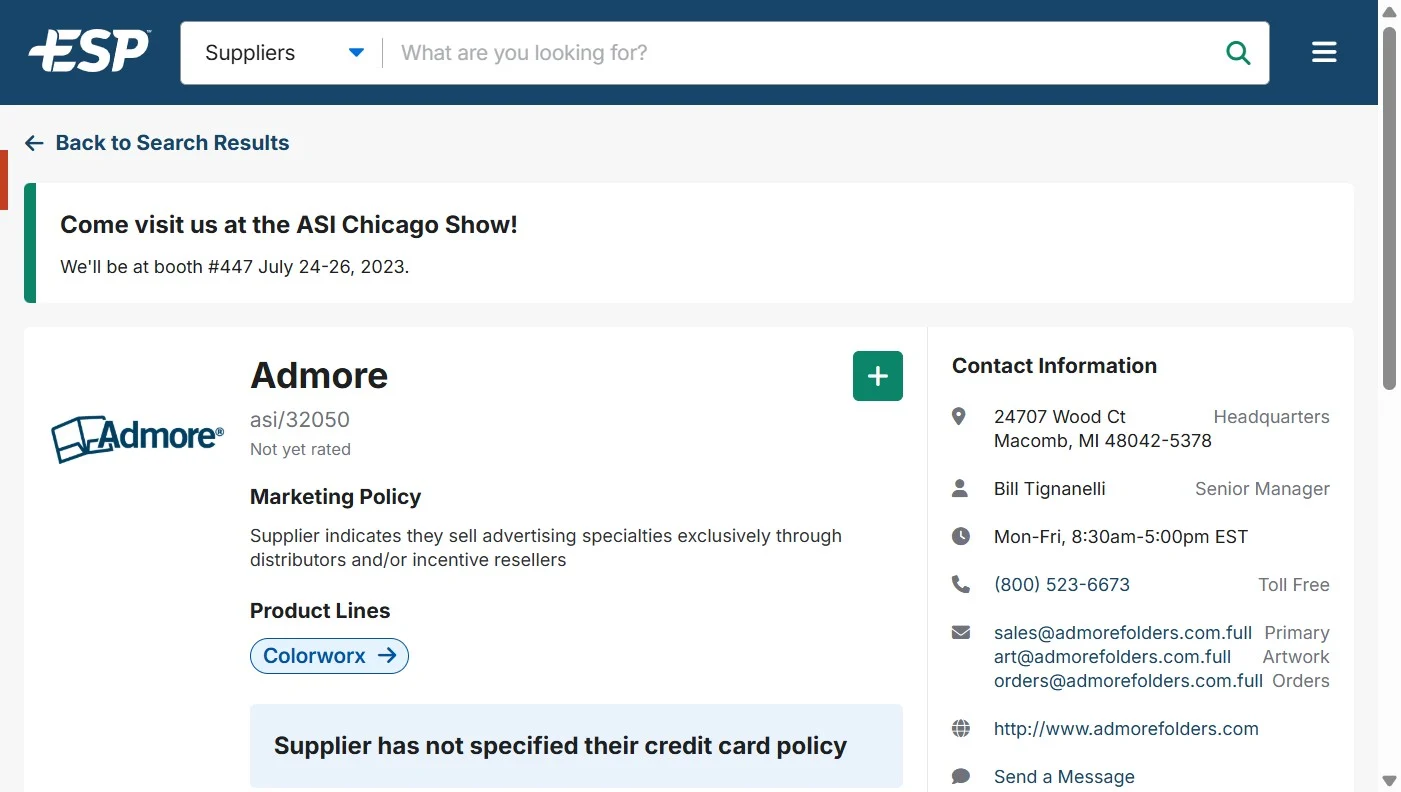Click the ASI Chicago Show announcement heading
The image size is (1401, 792).
pos(289,225)
